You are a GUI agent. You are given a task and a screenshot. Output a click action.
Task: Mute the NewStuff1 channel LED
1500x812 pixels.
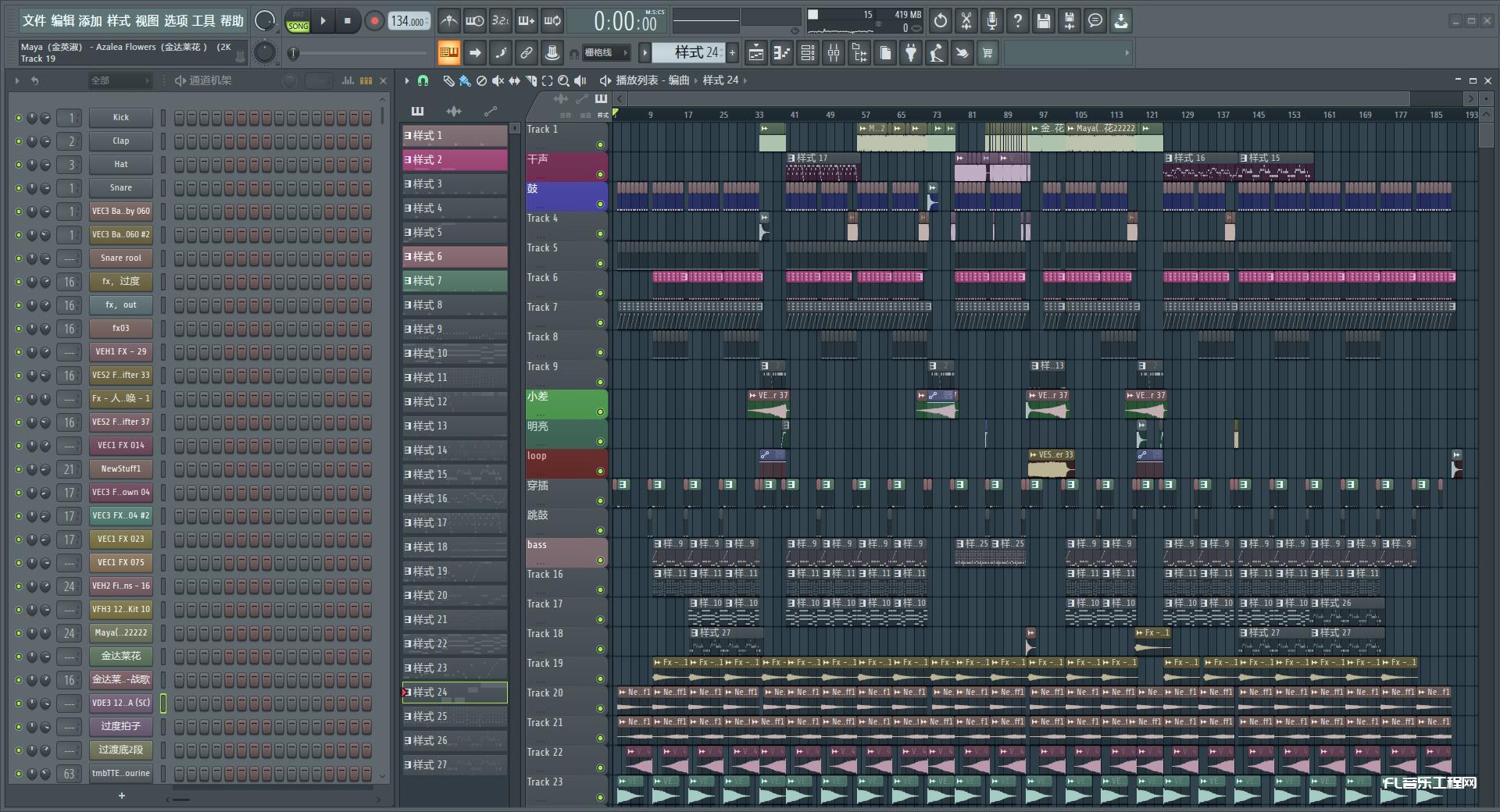pos(19,469)
